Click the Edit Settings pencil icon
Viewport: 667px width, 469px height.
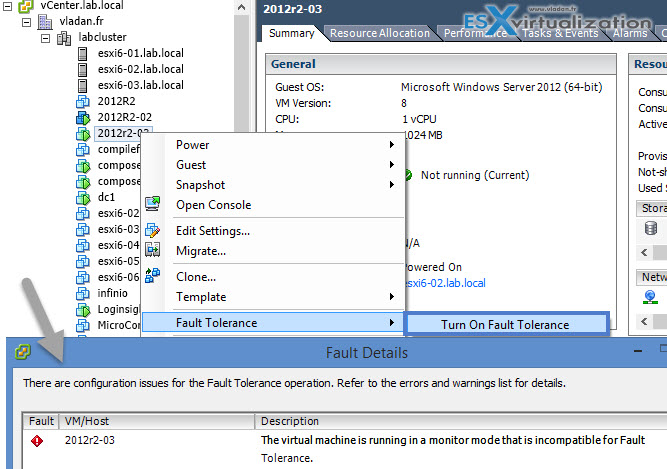point(152,230)
